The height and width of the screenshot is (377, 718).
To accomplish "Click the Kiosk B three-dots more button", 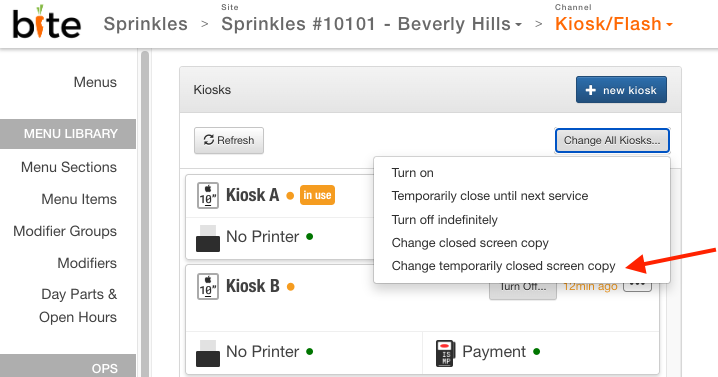I will tap(637, 286).
